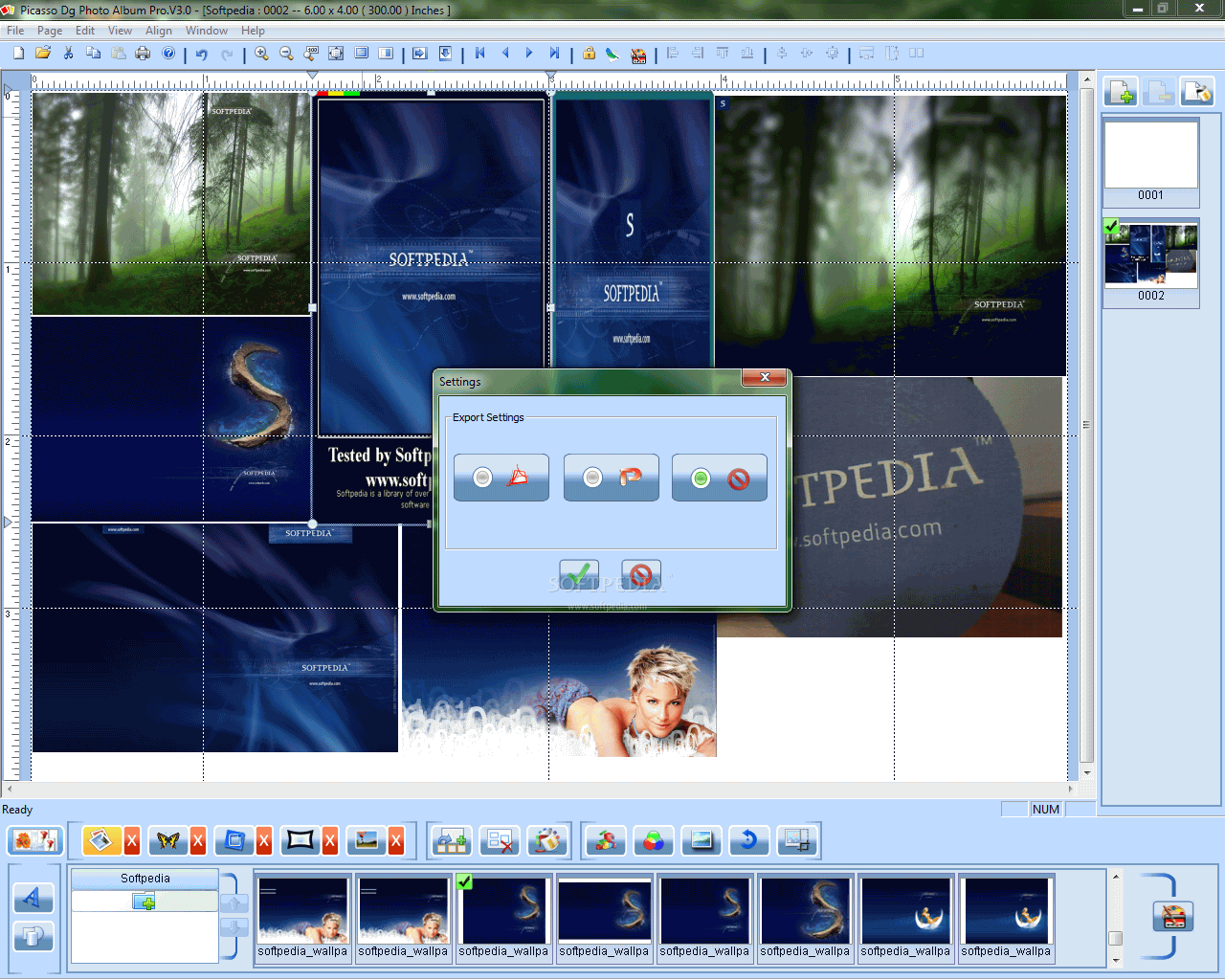This screenshot has width=1225, height=980.
Task: Open the Window menu
Action: (207, 31)
